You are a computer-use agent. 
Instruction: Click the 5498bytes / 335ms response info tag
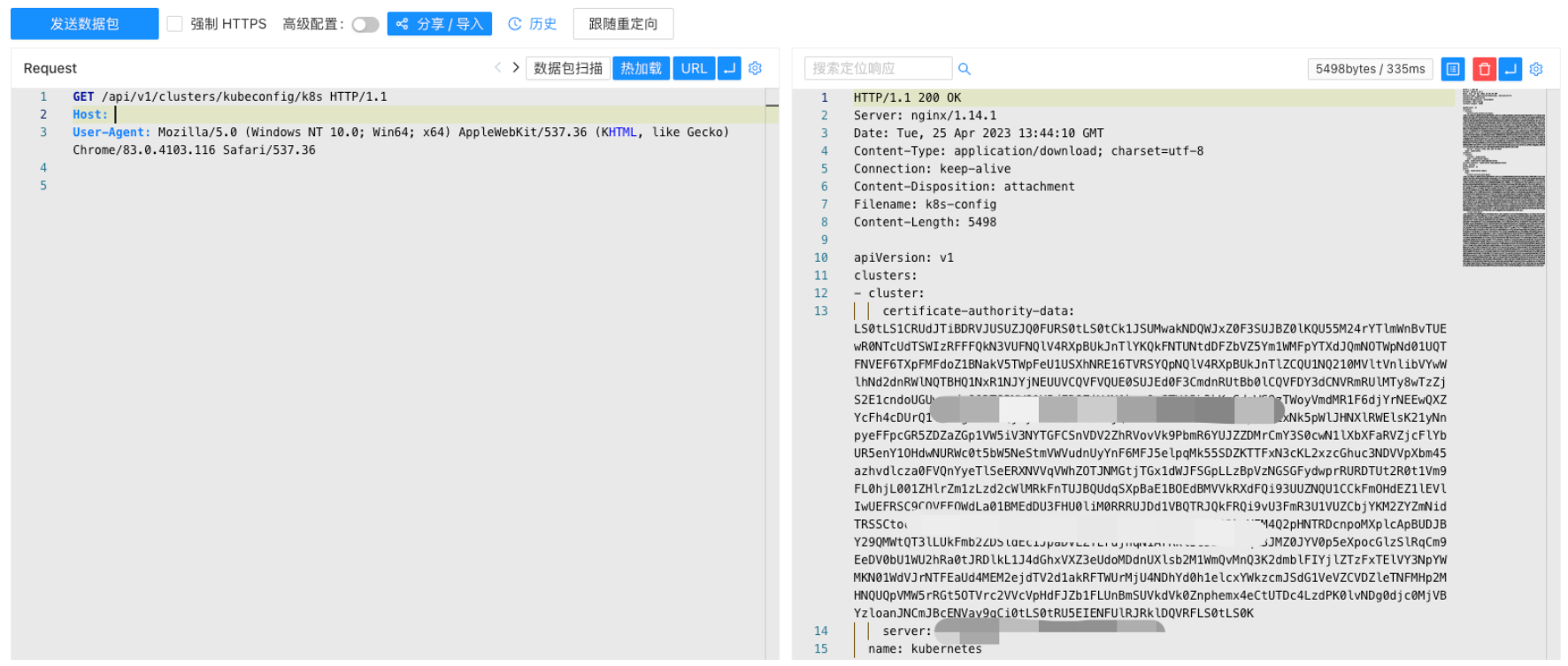click(x=1370, y=69)
